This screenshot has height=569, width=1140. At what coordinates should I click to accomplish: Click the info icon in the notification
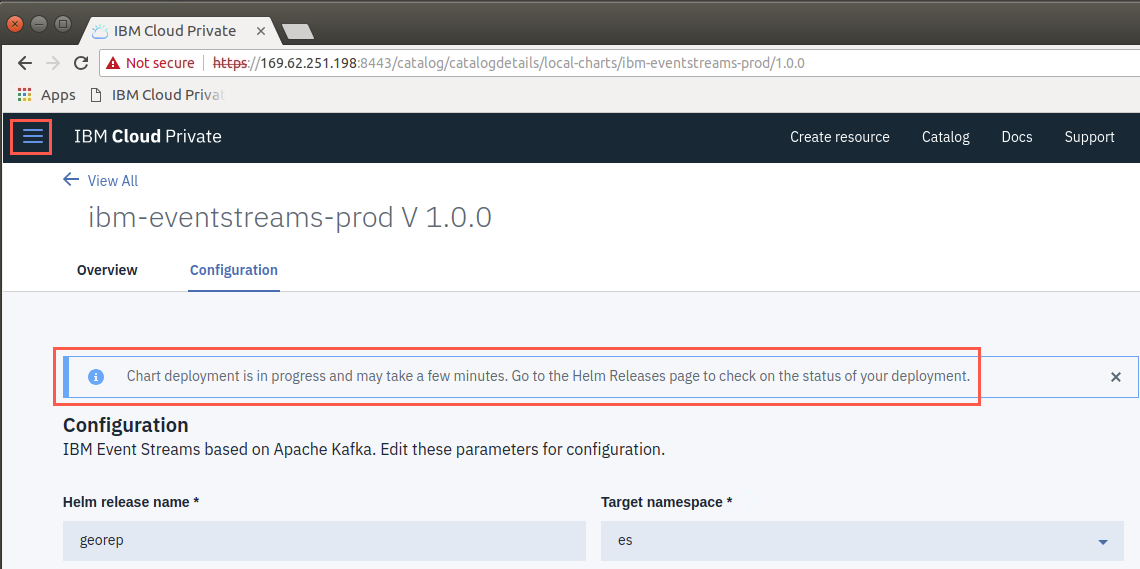pyautogui.click(x=96, y=377)
